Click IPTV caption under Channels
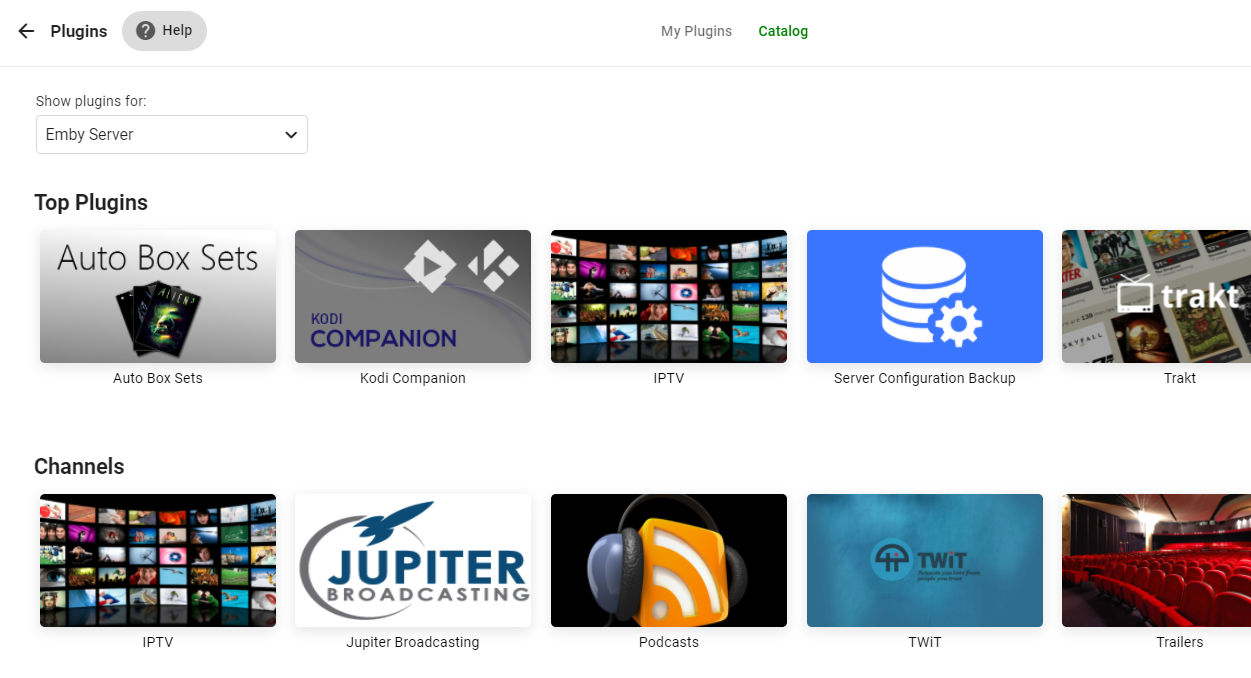Viewport: 1251px width, 678px height. (158, 642)
